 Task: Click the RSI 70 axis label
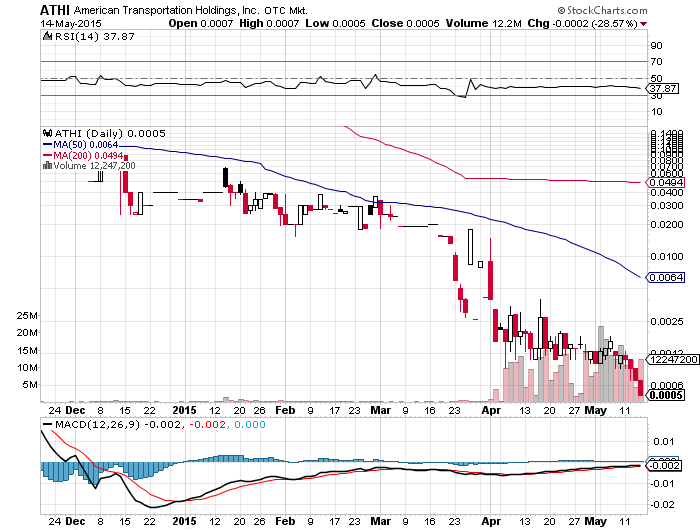click(x=657, y=62)
